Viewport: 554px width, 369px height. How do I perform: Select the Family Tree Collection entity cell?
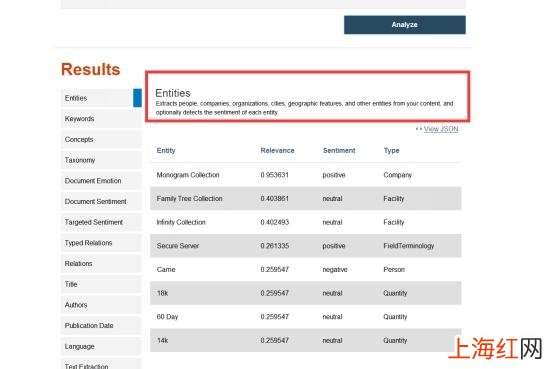pos(189,199)
